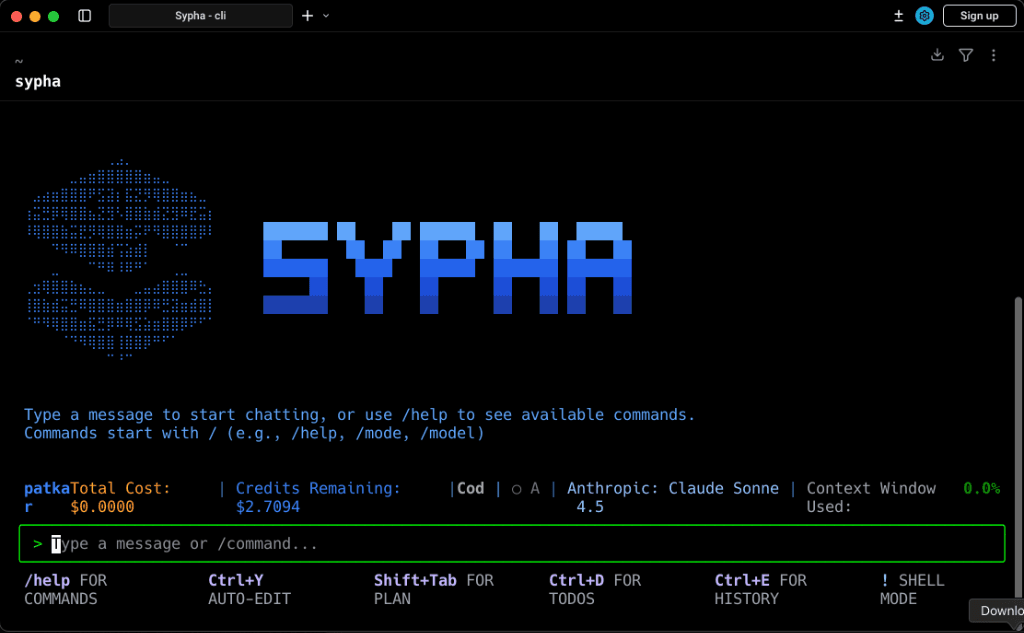
Task: Click the 'Ctrl+E' history hint
Action: click(x=742, y=580)
